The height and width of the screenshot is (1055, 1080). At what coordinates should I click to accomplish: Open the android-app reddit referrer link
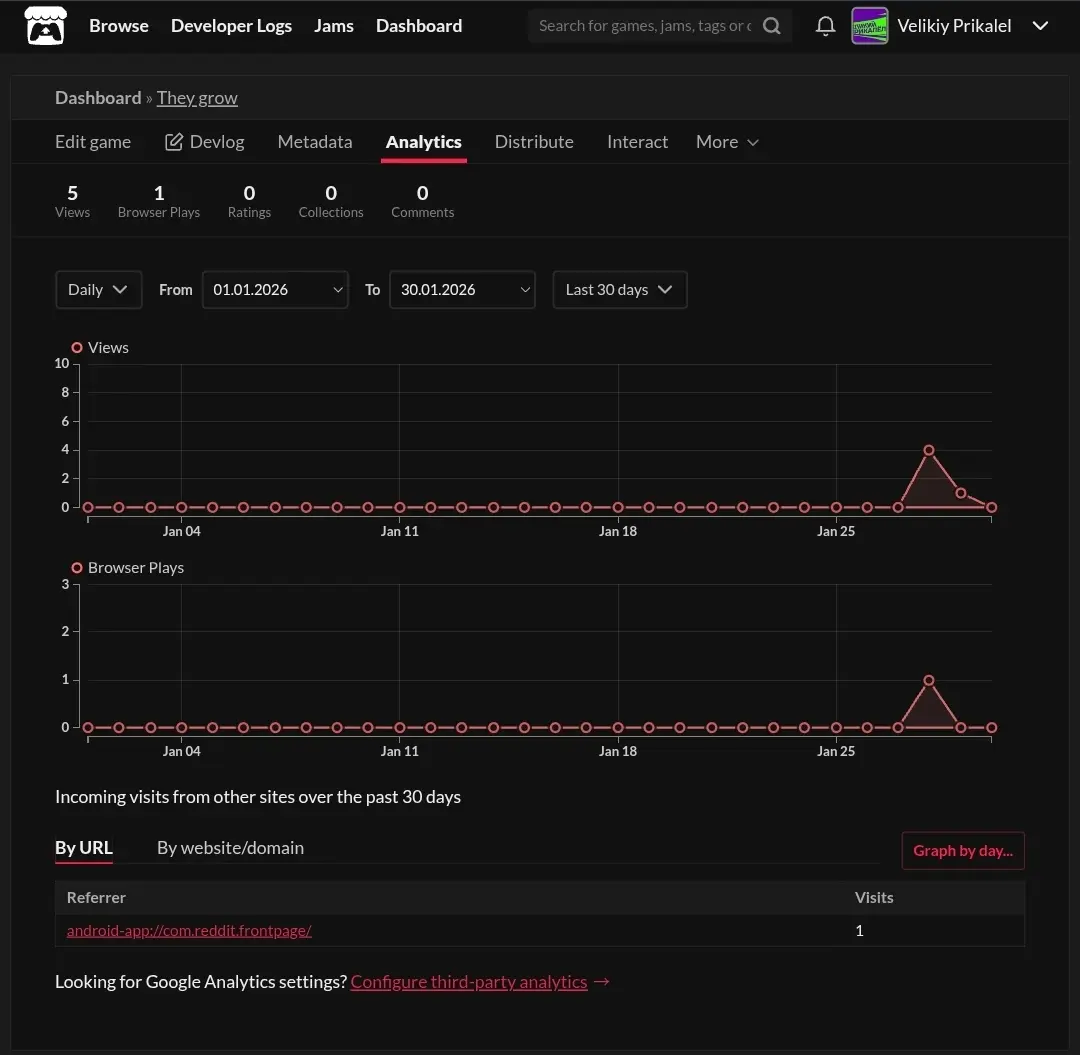tap(189, 931)
